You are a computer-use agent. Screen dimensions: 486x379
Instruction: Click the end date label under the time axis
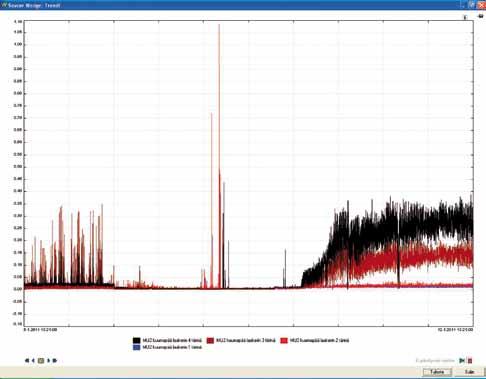tap(455, 329)
